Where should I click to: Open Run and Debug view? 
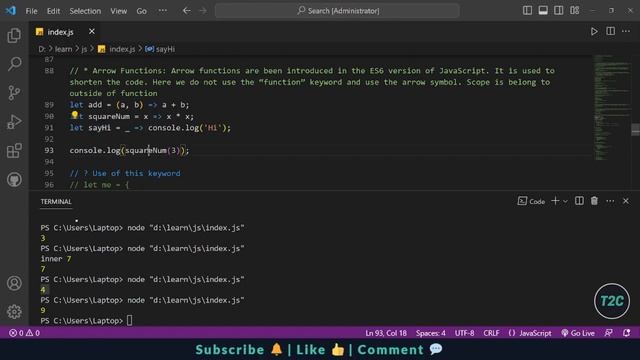coord(14,122)
